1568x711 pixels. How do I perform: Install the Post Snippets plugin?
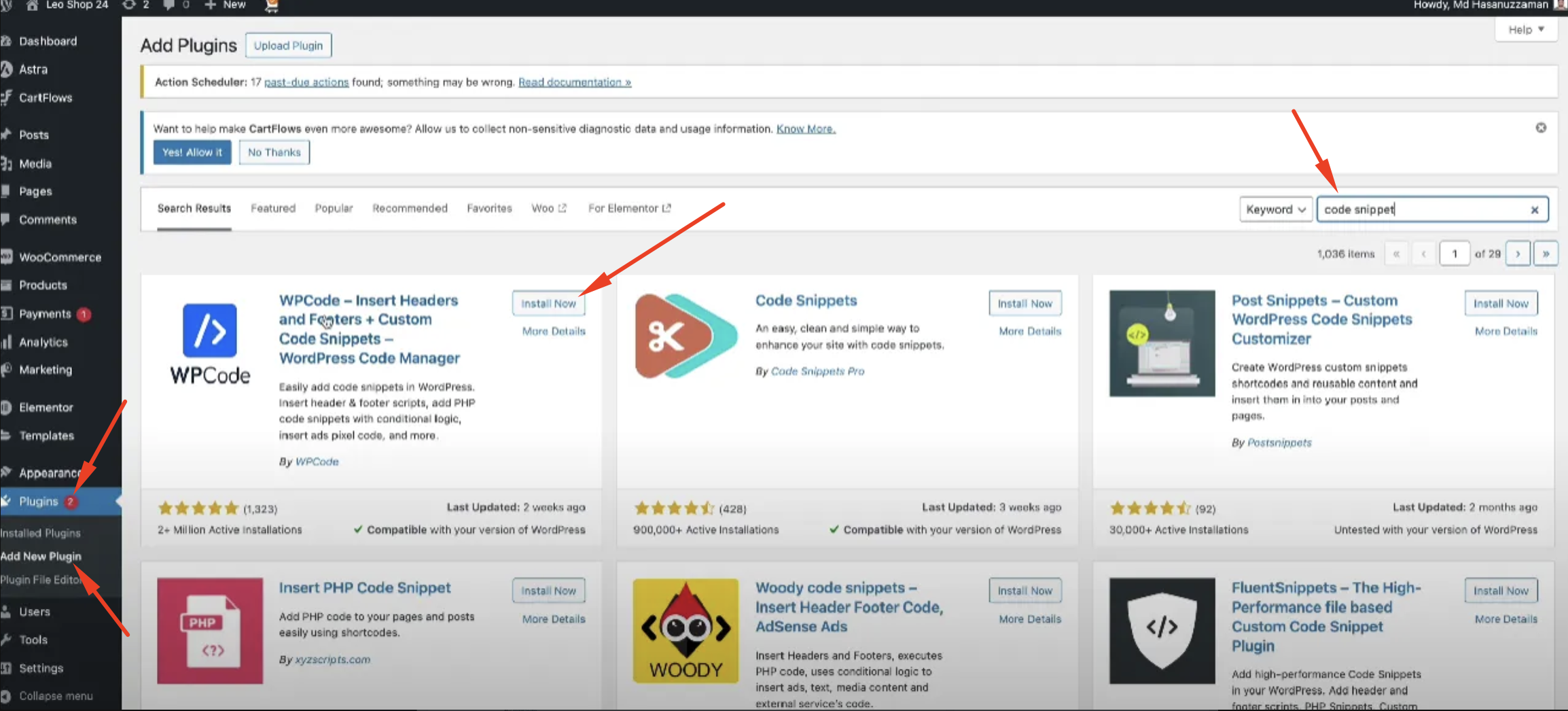tap(1501, 303)
